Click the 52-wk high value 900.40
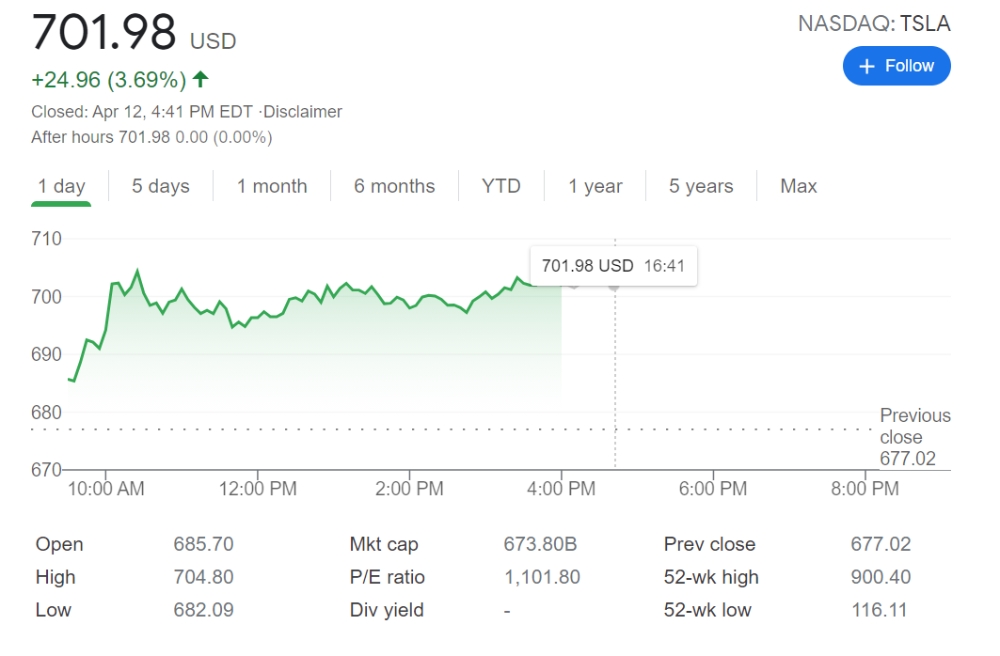 pos(880,578)
